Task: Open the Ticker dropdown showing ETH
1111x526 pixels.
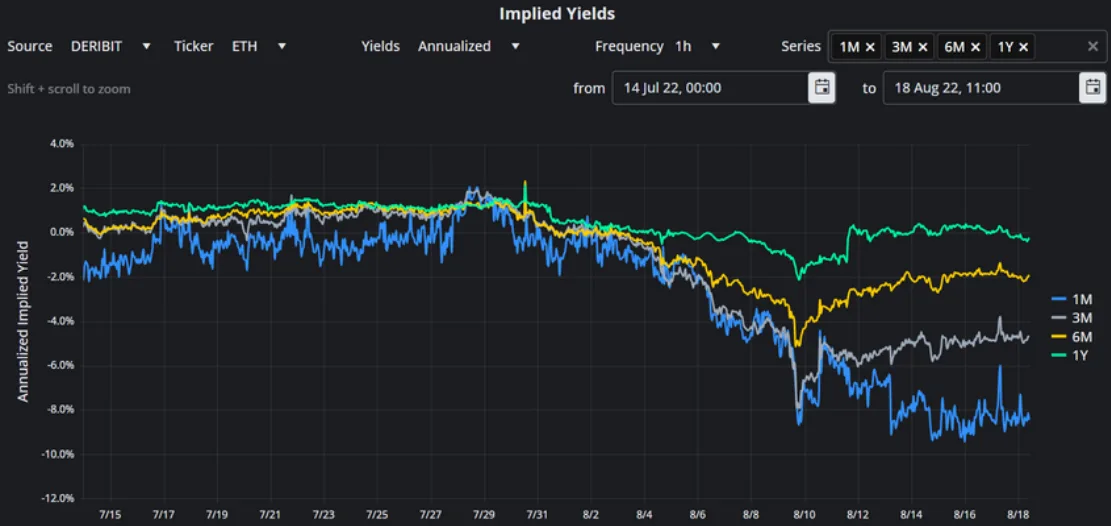Action: [x=259, y=46]
